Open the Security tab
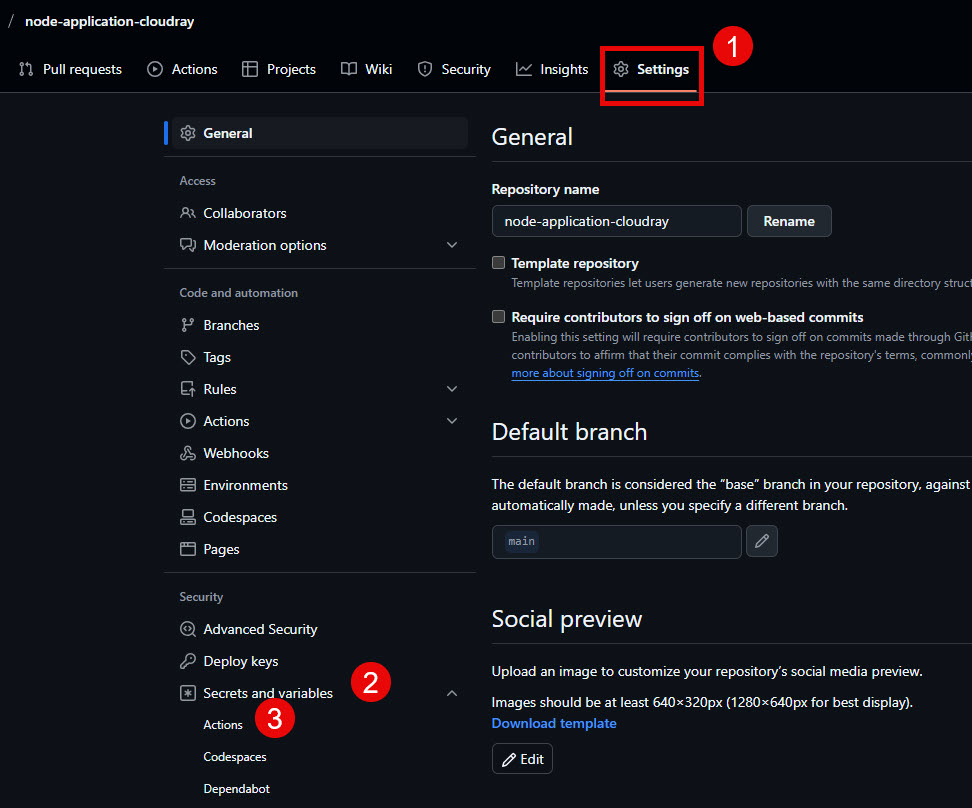972x808 pixels. pos(454,69)
